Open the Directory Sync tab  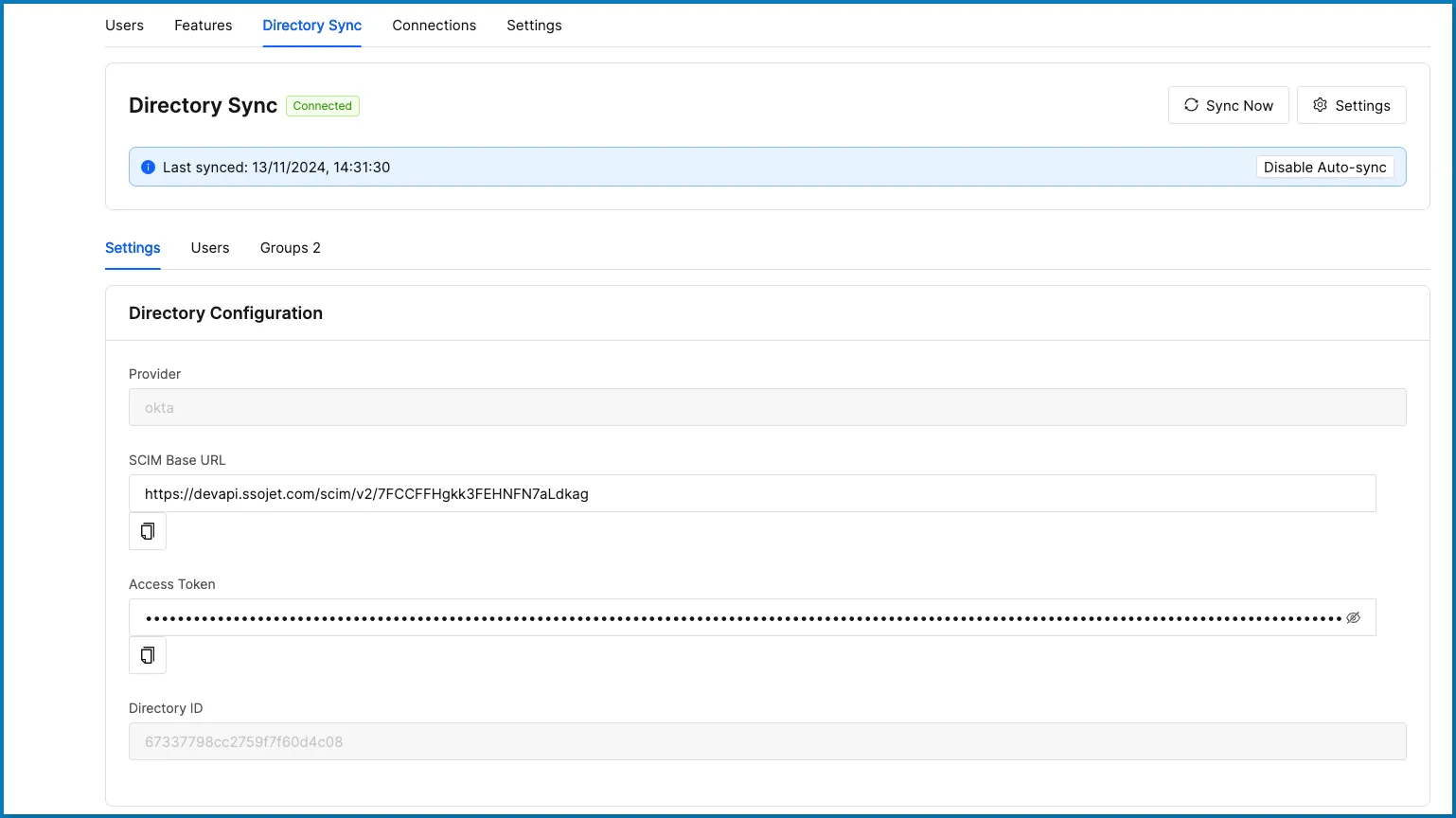[311, 26]
